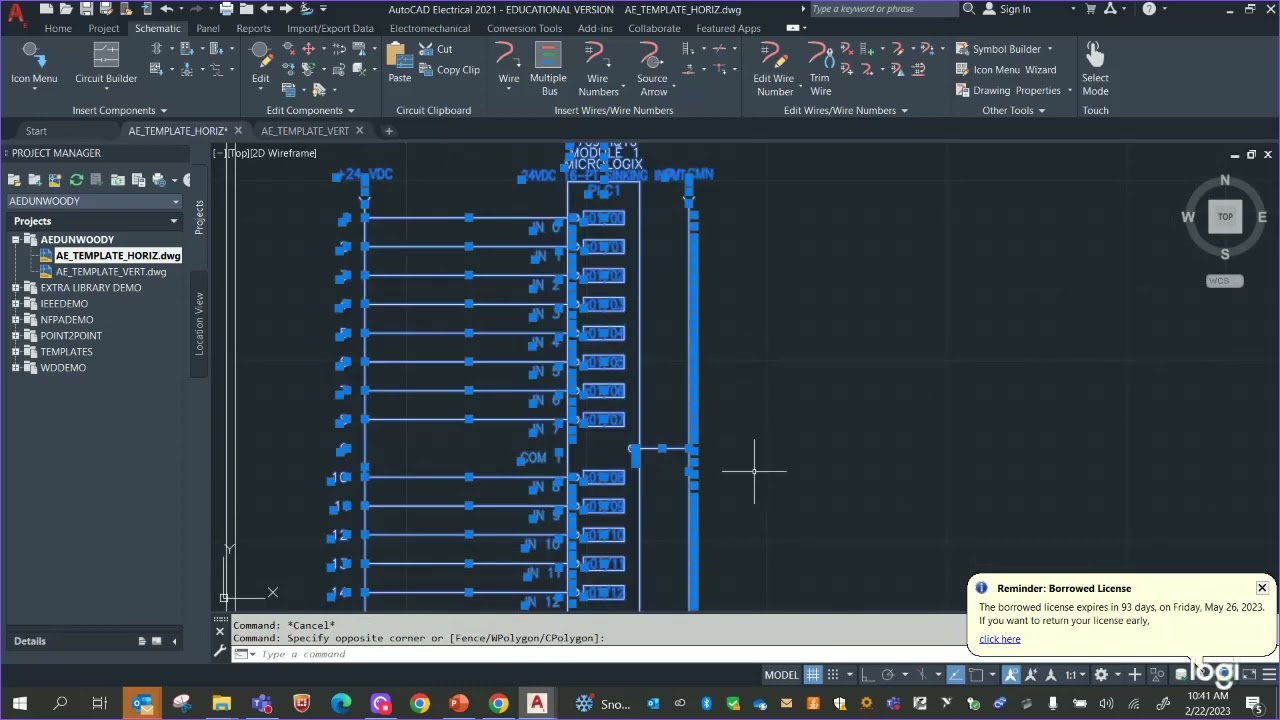
Task: Launch Icon Menu Wizard
Action: (x=1006, y=70)
